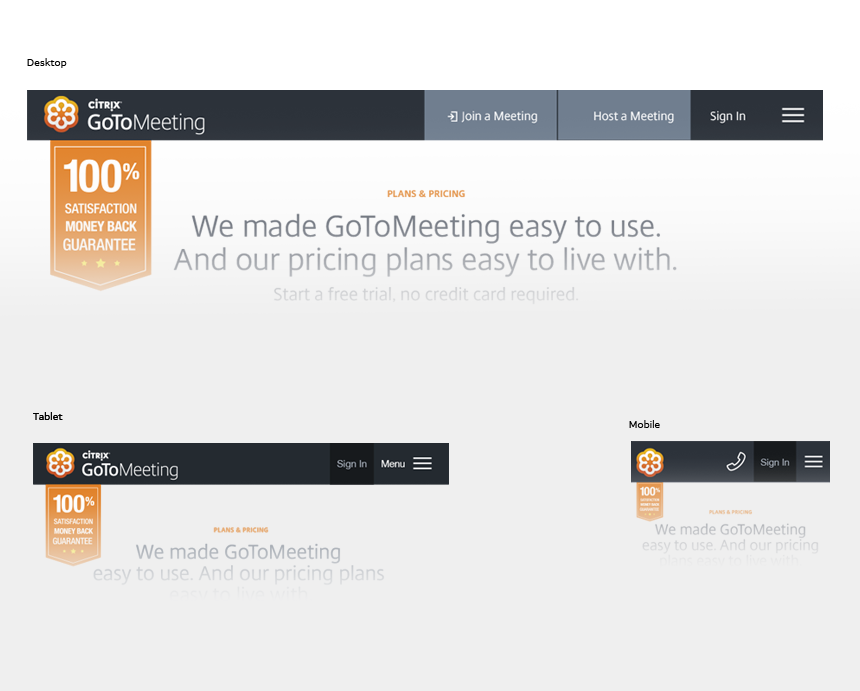Open the hamburger menu in the desktop header

click(x=793, y=116)
